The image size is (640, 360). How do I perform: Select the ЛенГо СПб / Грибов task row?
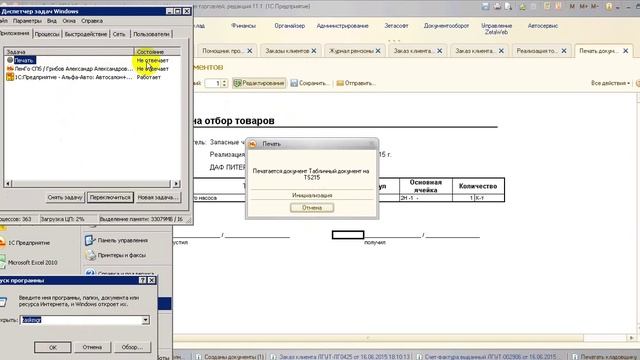pos(92,69)
